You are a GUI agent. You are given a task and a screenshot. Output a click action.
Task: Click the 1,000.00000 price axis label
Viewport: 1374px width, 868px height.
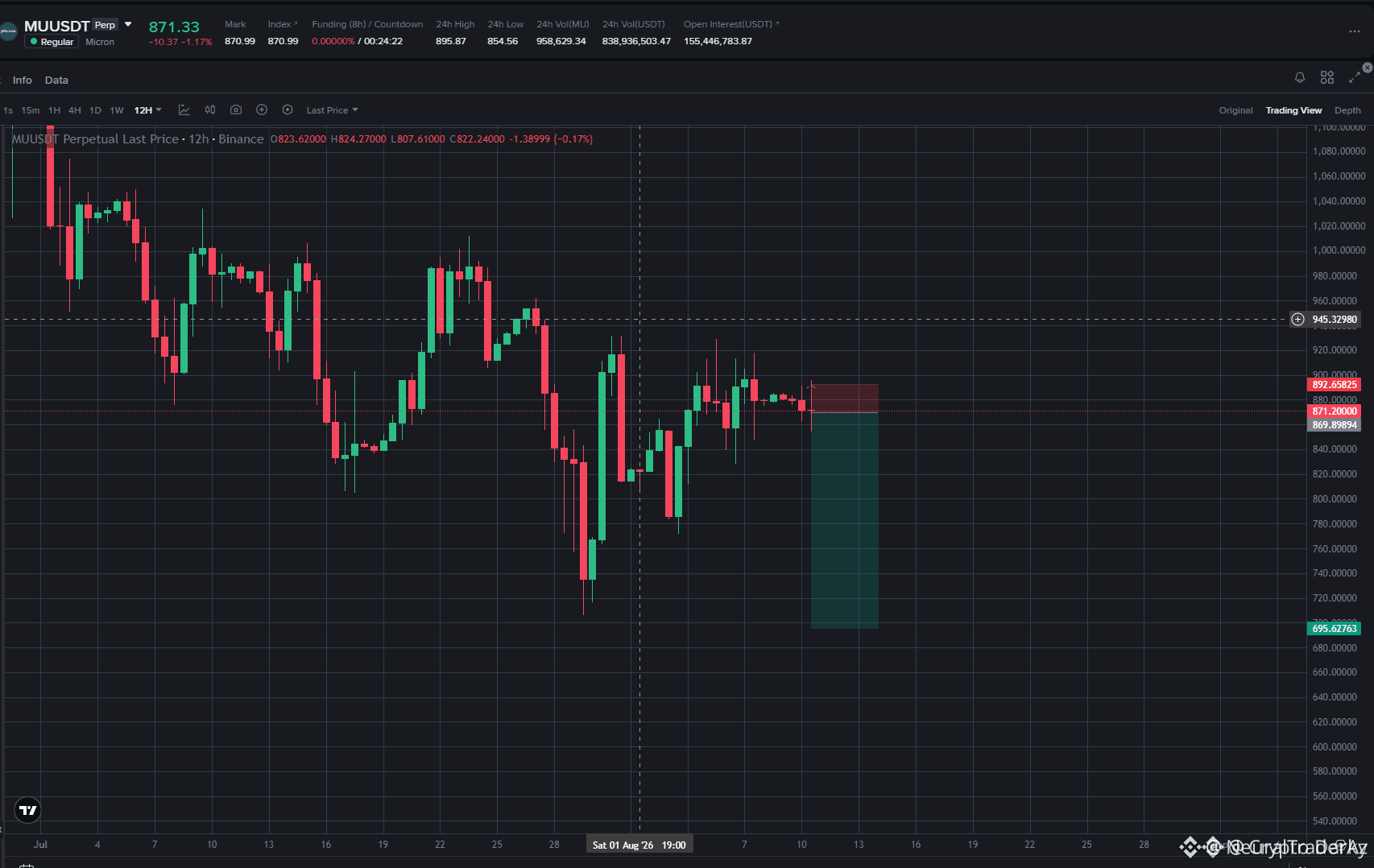click(1339, 250)
